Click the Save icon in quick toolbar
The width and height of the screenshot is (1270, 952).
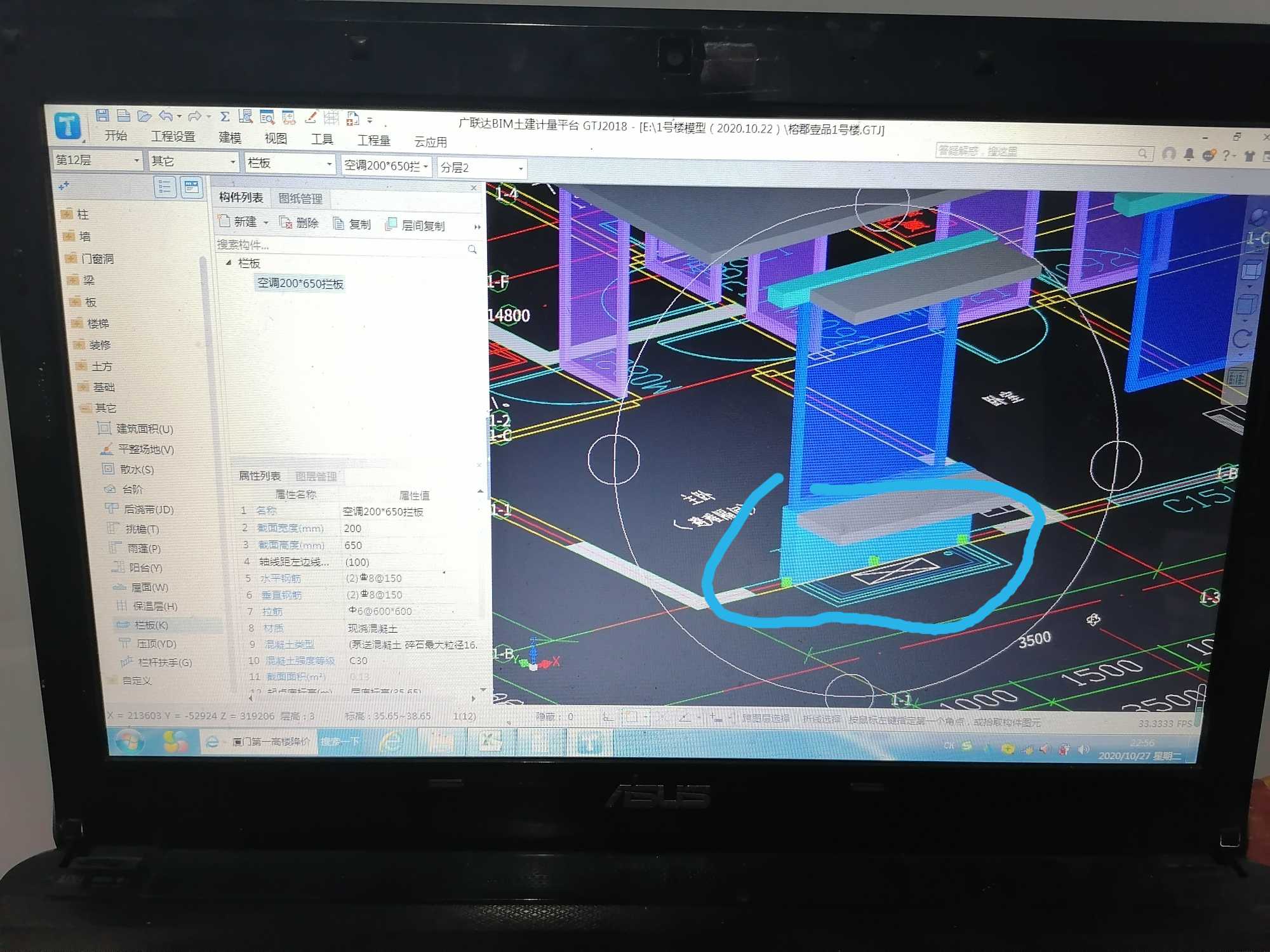(x=102, y=116)
